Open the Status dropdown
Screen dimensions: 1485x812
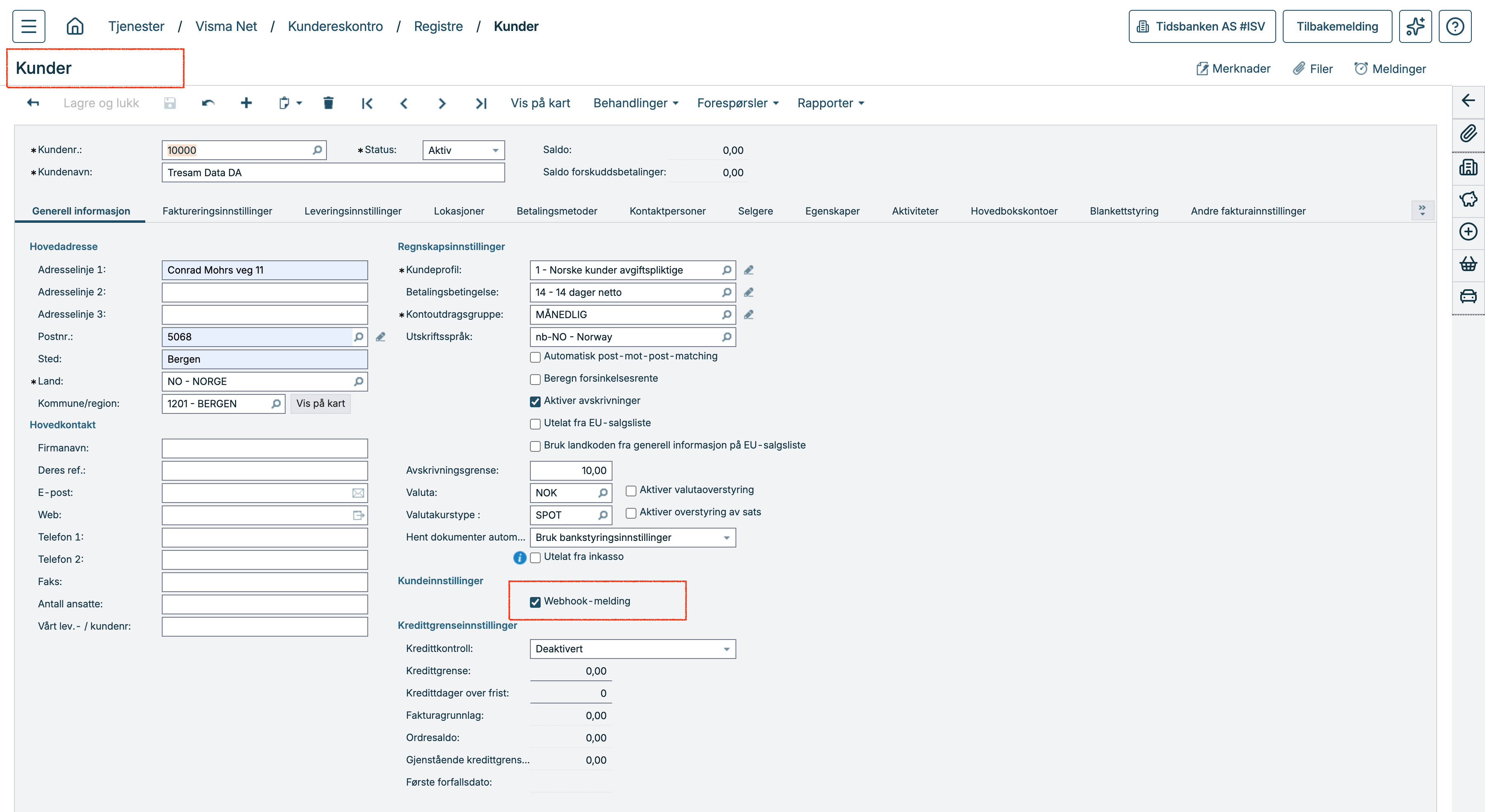[463, 151]
